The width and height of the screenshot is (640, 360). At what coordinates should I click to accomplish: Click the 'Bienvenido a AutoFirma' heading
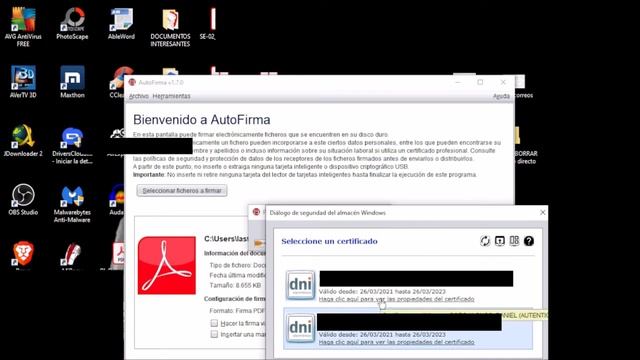point(202,120)
